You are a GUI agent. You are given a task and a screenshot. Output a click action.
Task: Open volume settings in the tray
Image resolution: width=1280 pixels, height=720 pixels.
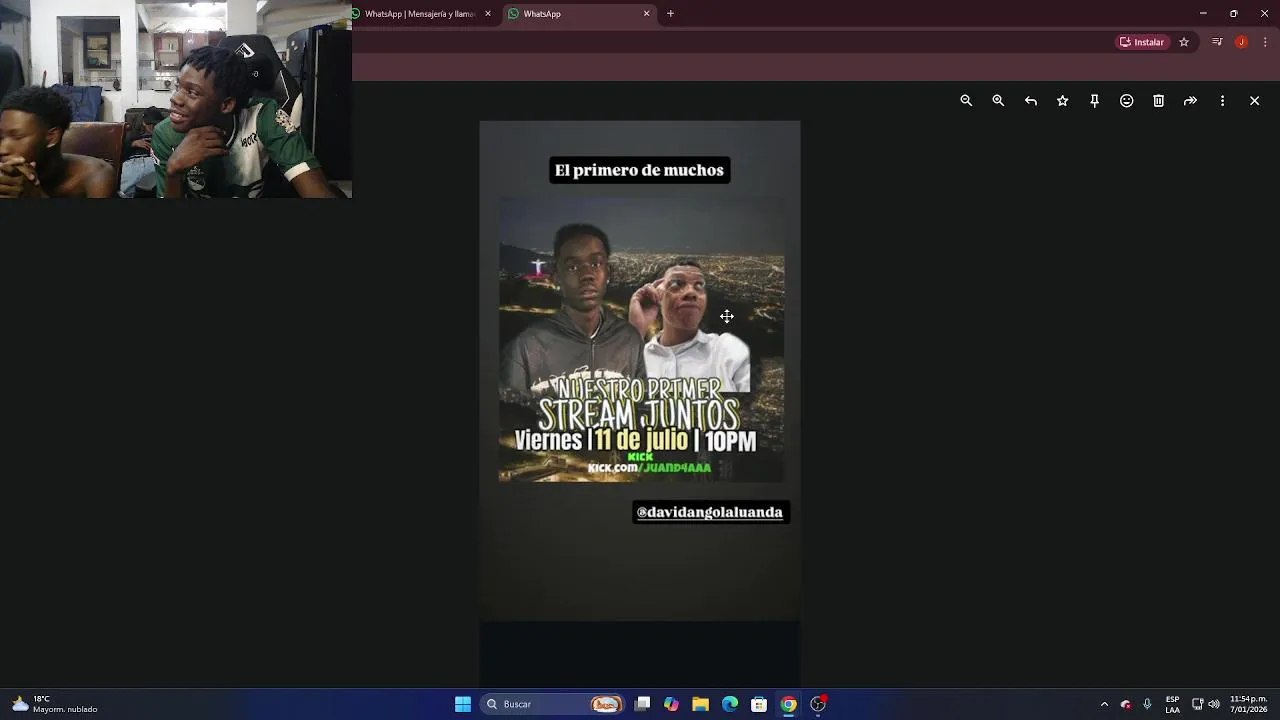click(x=1214, y=704)
